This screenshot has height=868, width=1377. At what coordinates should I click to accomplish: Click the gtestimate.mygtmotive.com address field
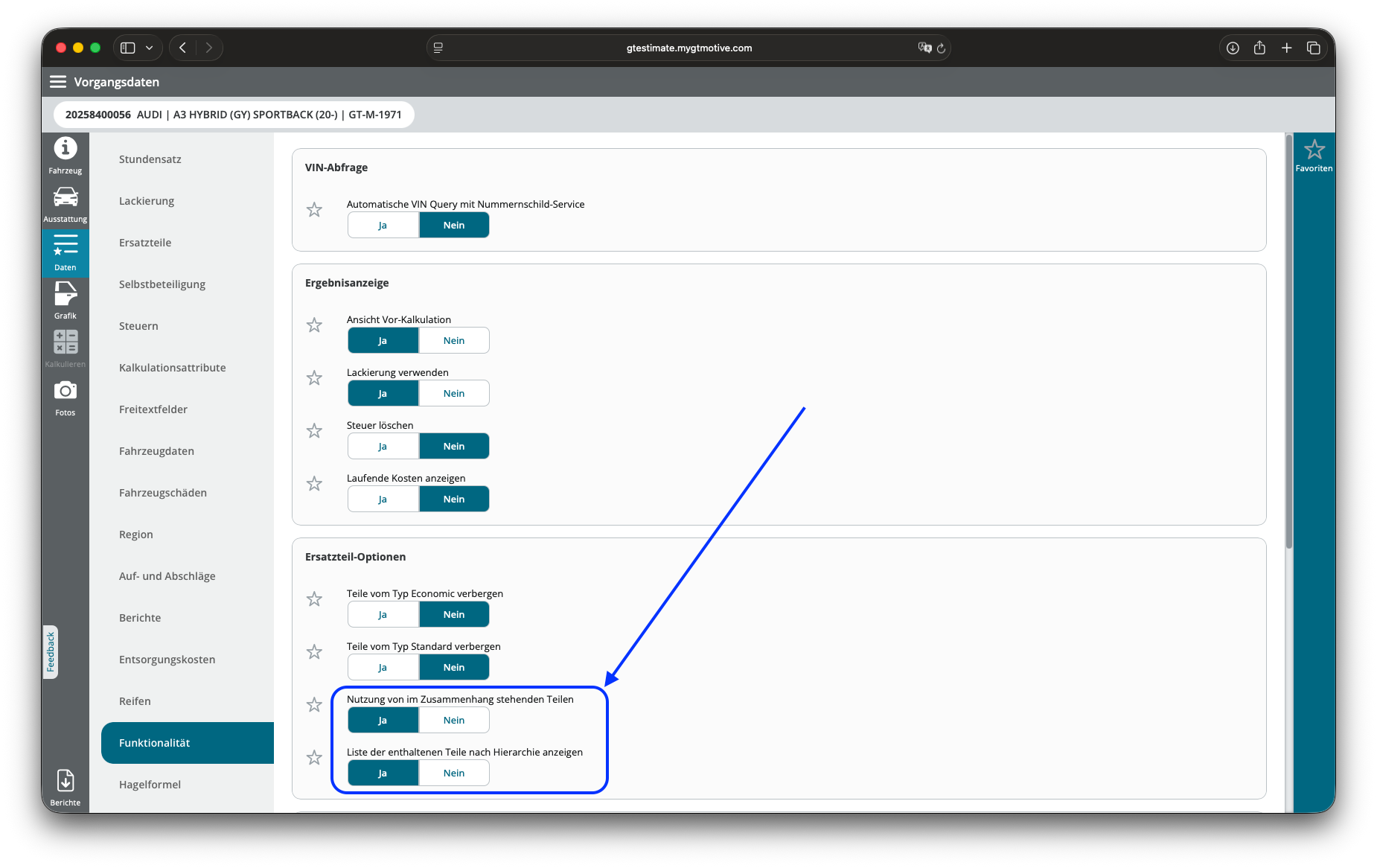(x=688, y=48)
